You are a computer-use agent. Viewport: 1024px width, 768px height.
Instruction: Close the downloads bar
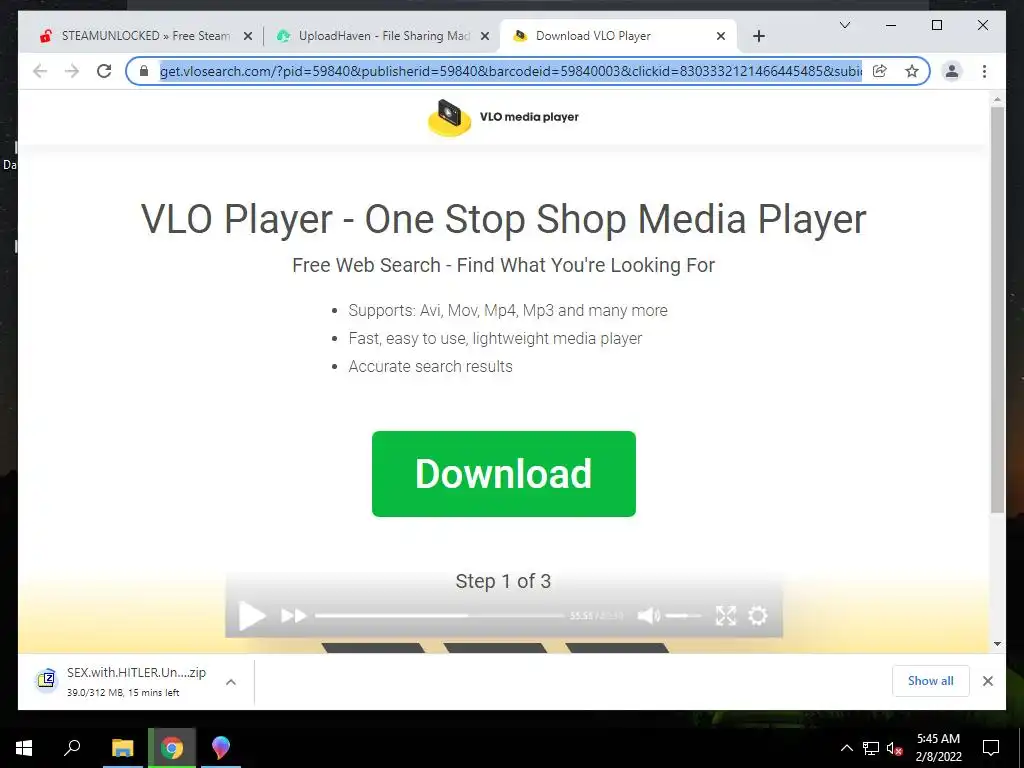(987, 681)
